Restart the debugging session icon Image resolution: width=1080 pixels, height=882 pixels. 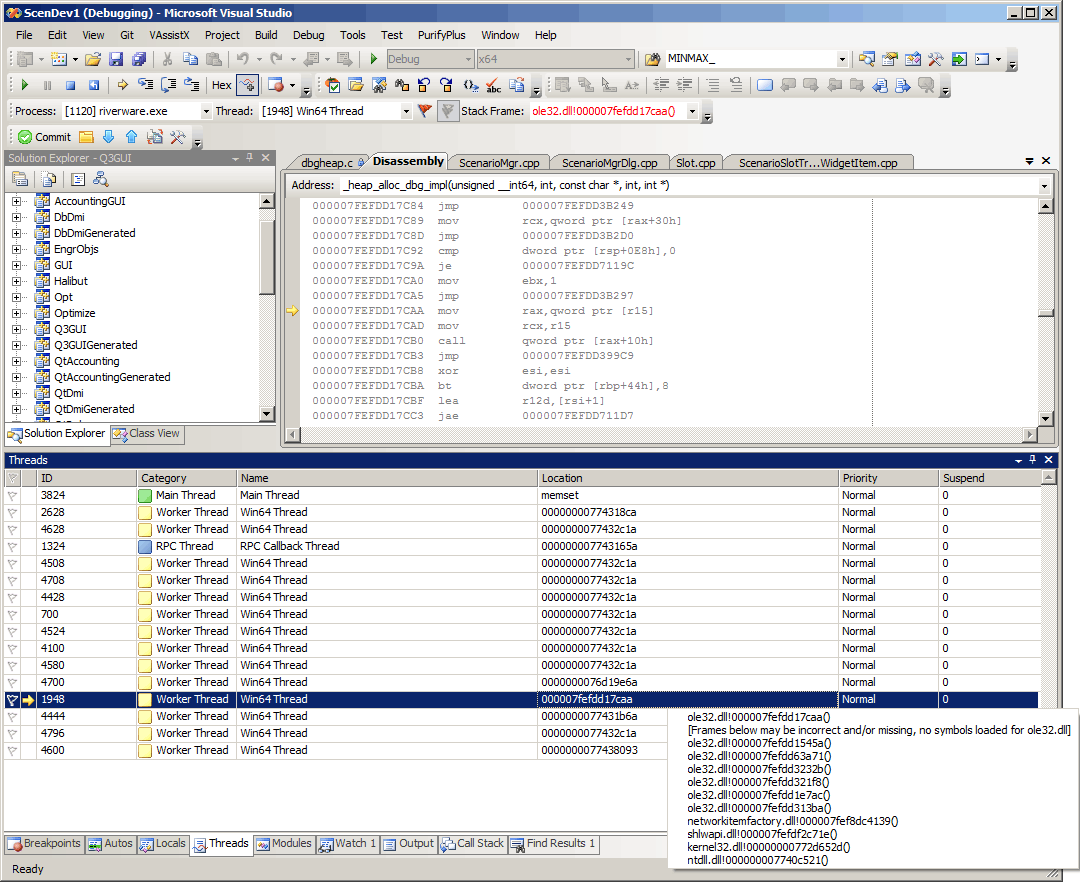point(93,85)
